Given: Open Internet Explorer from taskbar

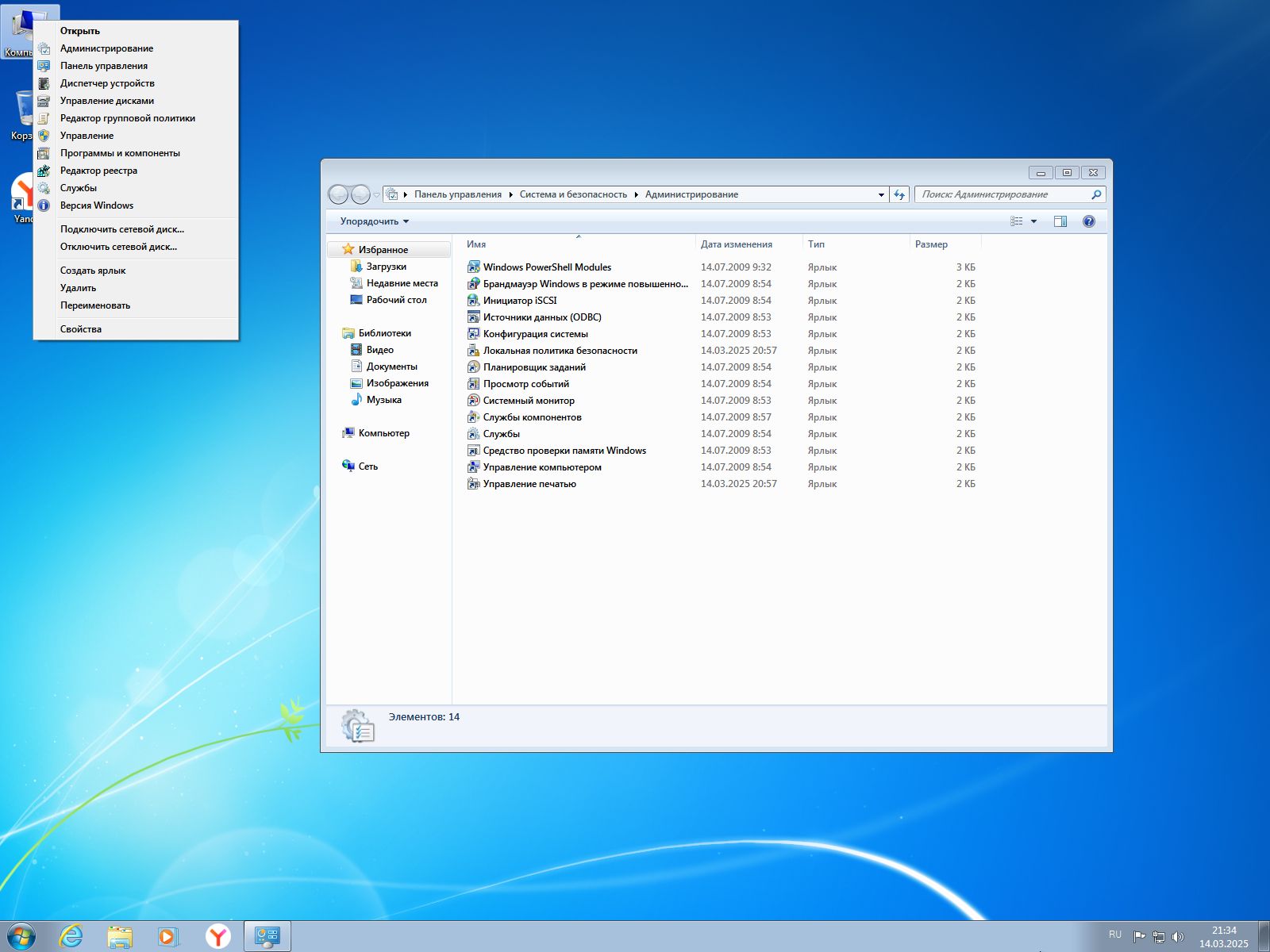Looking at the screenshot, I should (x=71, y=936).
